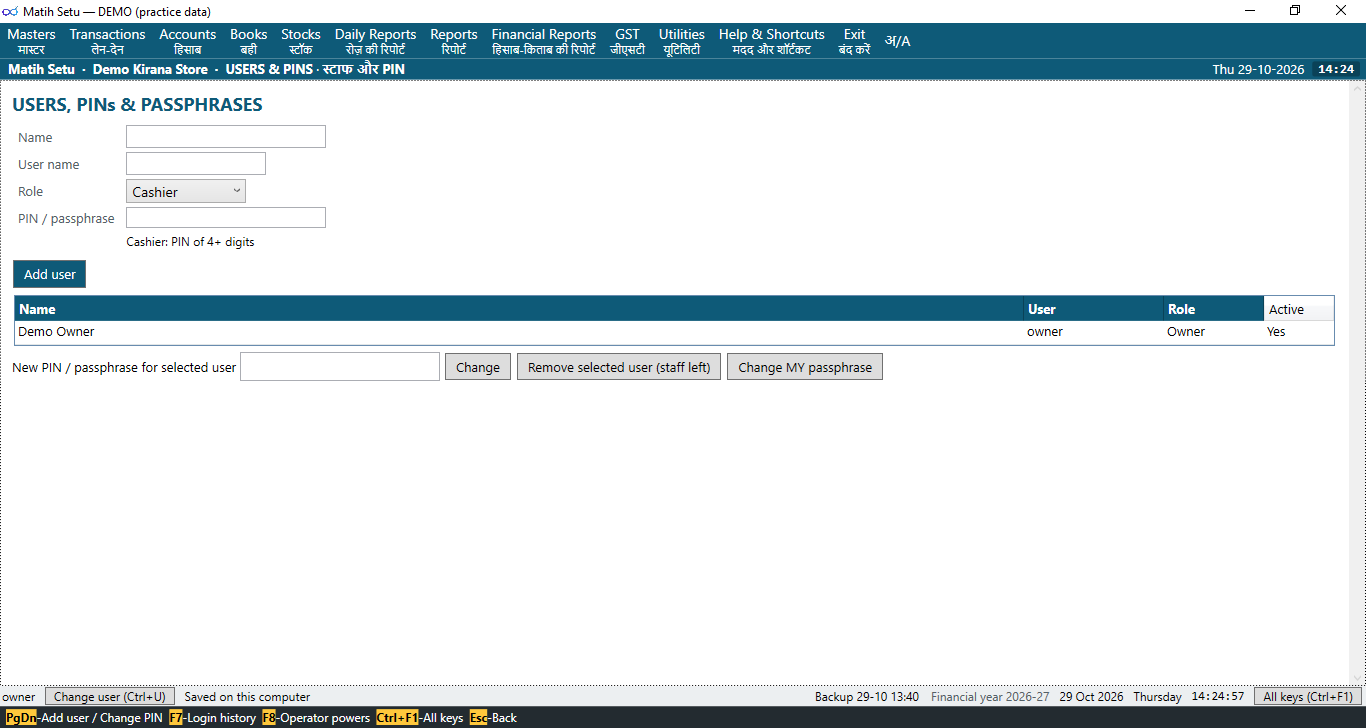Sort by the User column header

click(1093, 309)
